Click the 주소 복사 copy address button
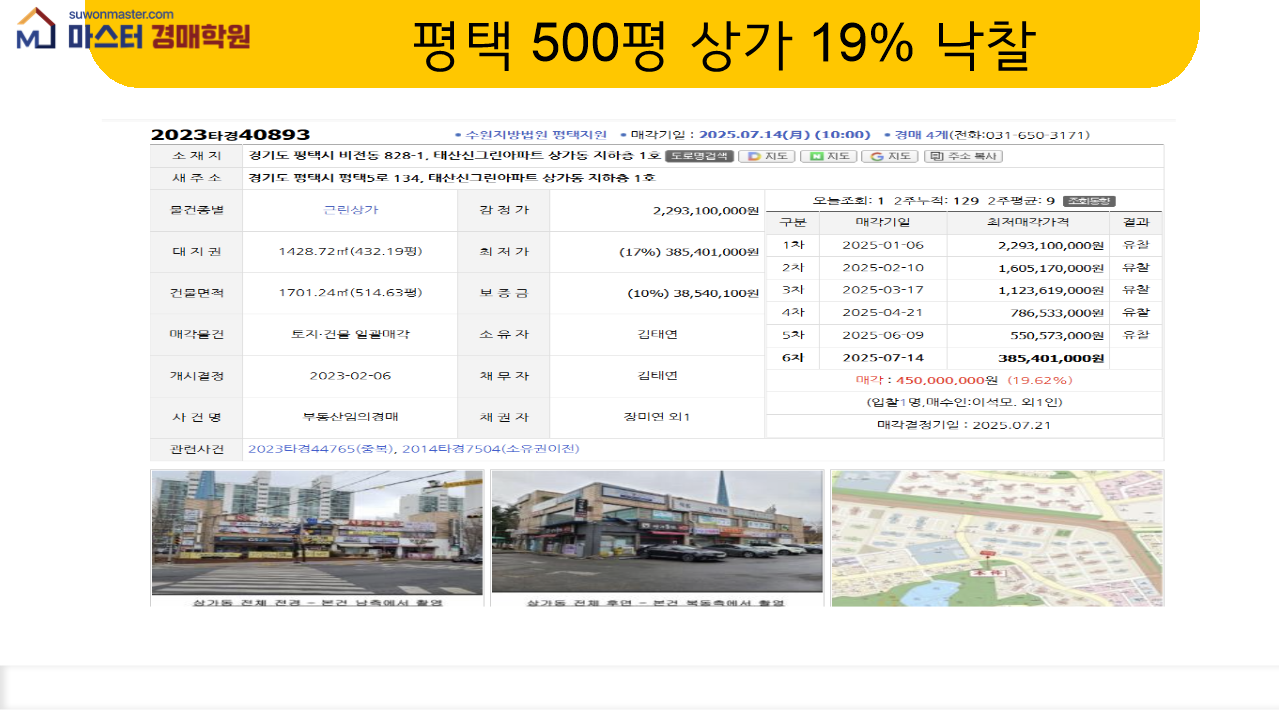The image size is (1279, 713). pyautogui.click(x=962, y=156)
